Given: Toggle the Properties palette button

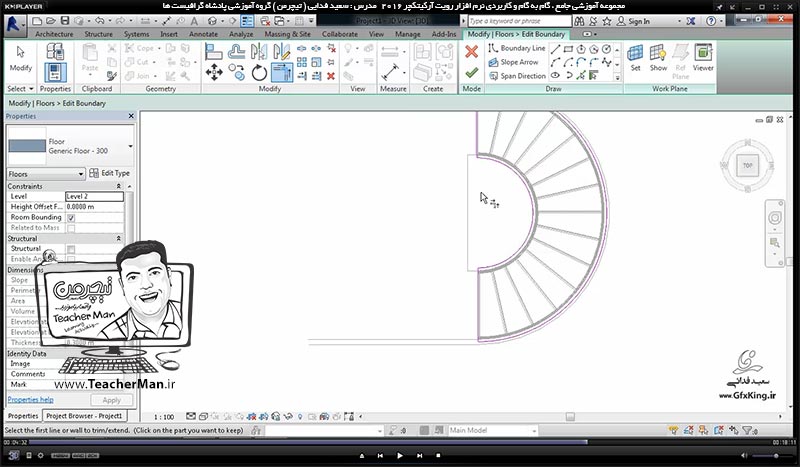Looking at the screenshot, I should tap(55, 72).
